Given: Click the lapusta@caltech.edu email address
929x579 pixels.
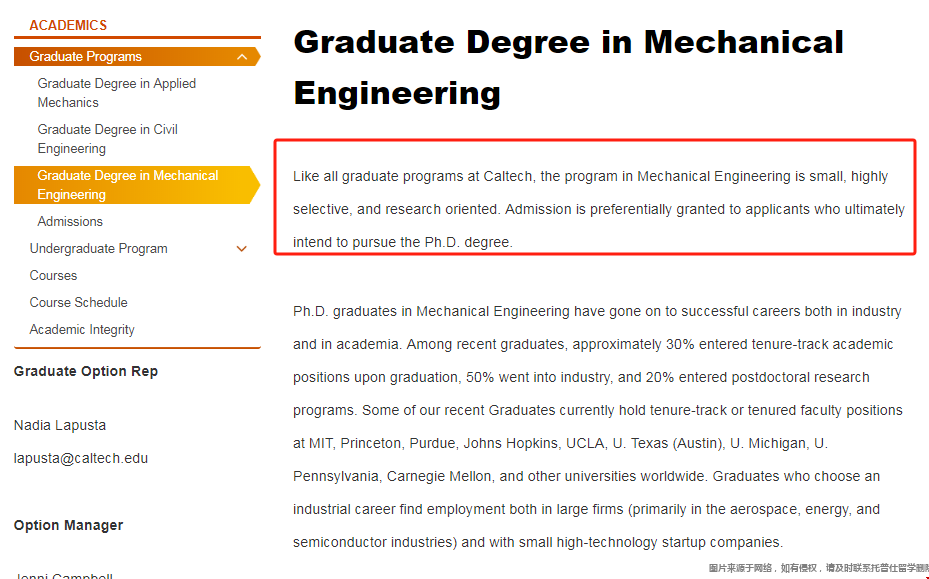Looking at the screenshot, I should (81, 458).
